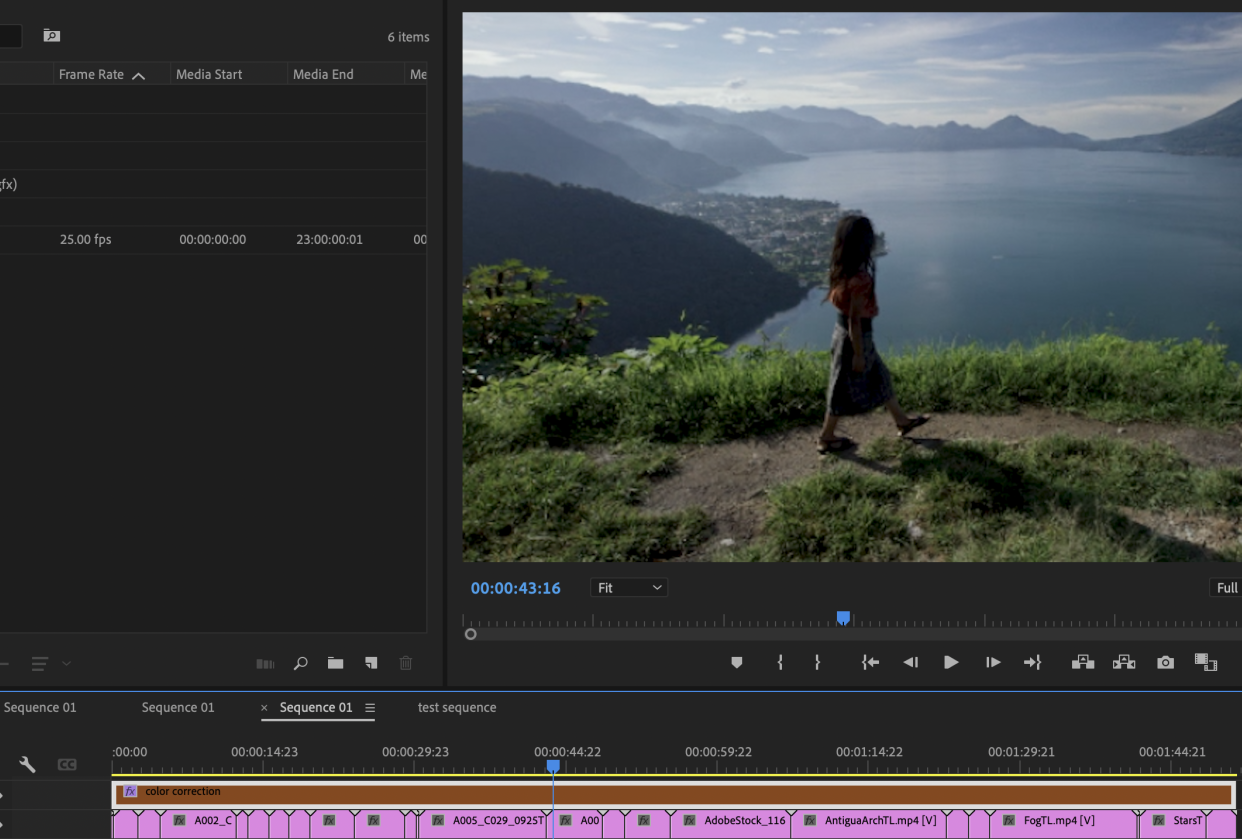
Task: Click the 6 items count label
Action: point(408,37)
